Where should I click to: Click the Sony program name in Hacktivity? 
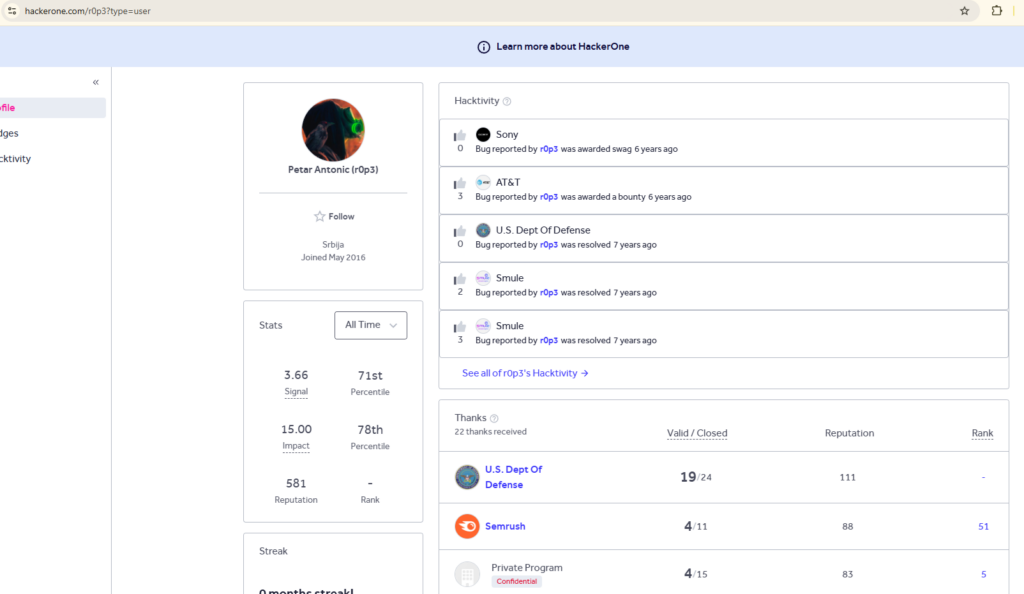pos(507,134)
